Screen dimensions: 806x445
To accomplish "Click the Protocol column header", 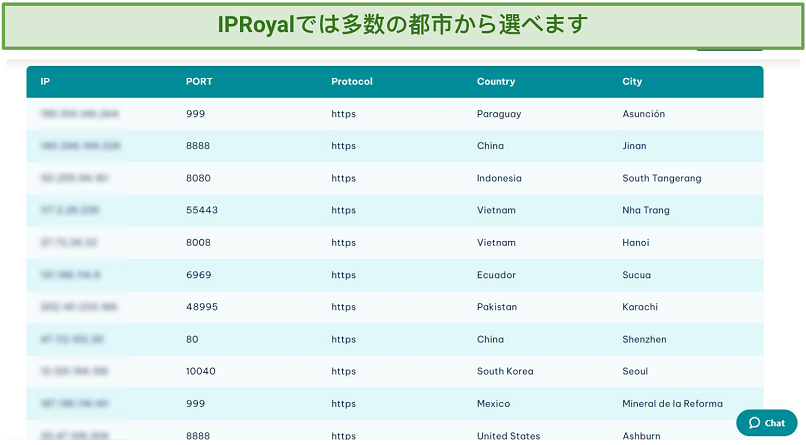I will 352,81.
